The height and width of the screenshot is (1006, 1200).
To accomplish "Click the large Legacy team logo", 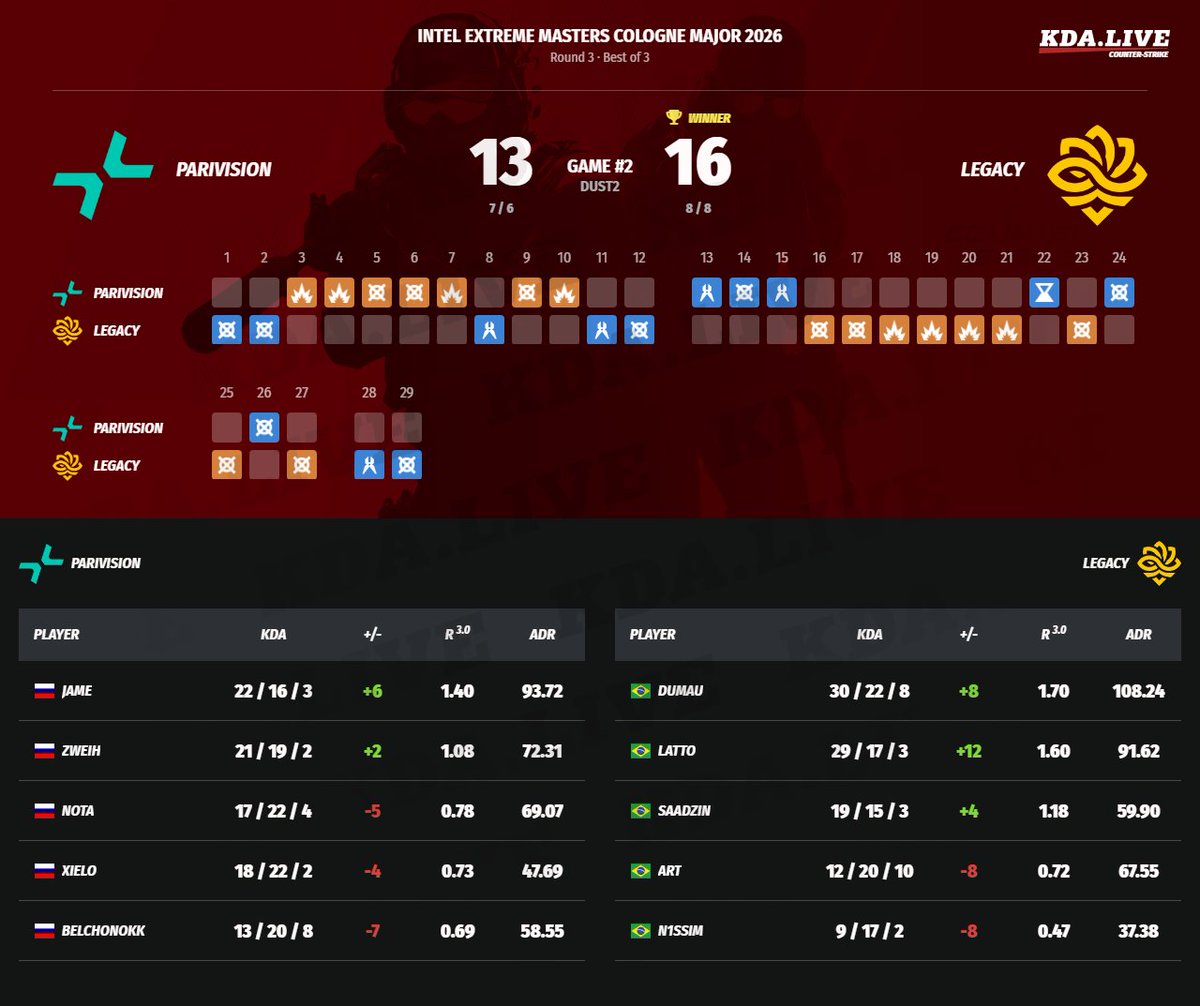I will click(x=1097, y=175).
